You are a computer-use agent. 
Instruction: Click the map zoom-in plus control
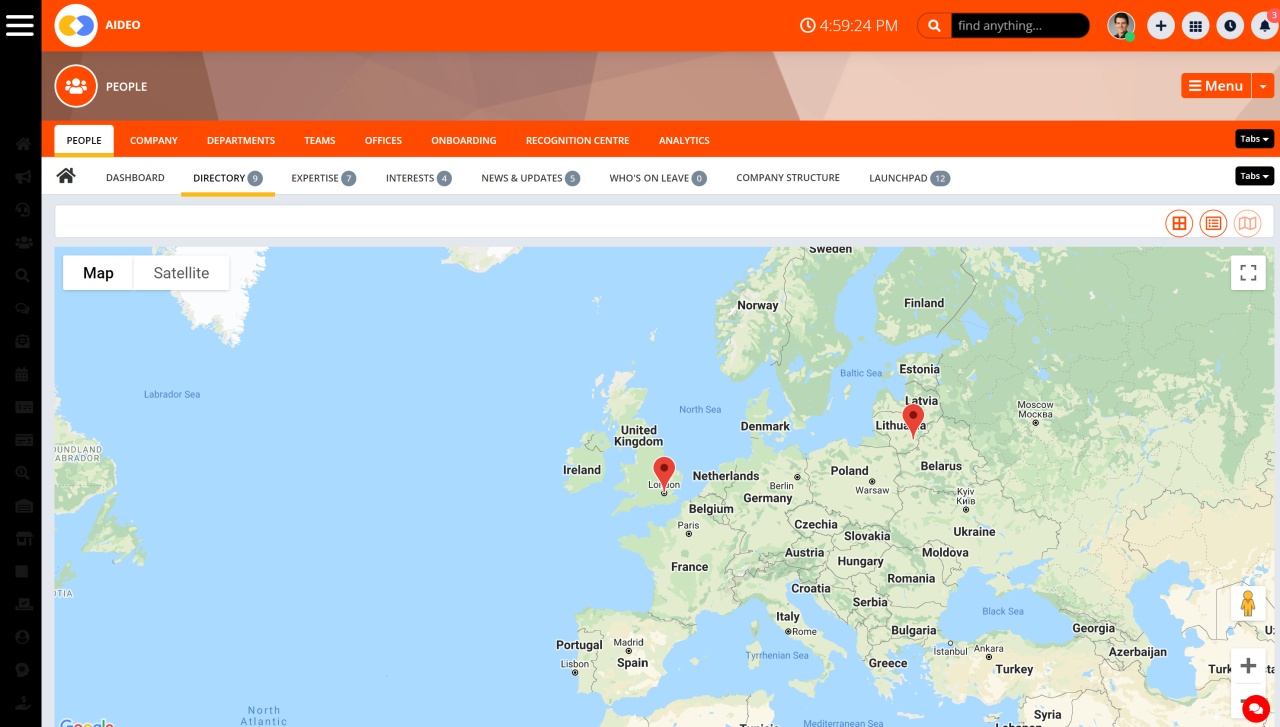pyautogui.click(x=1248, y=664)
